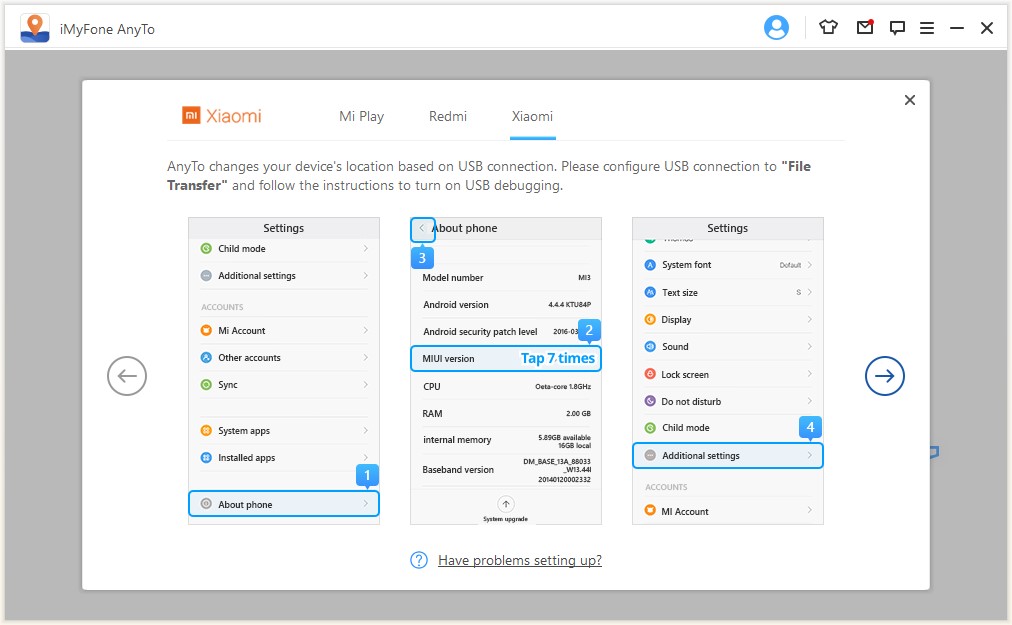Click the back chevron in About phone header
The width and height of the screenshot is (1012, 625).
pyautogui.click(x=422, y=229)
